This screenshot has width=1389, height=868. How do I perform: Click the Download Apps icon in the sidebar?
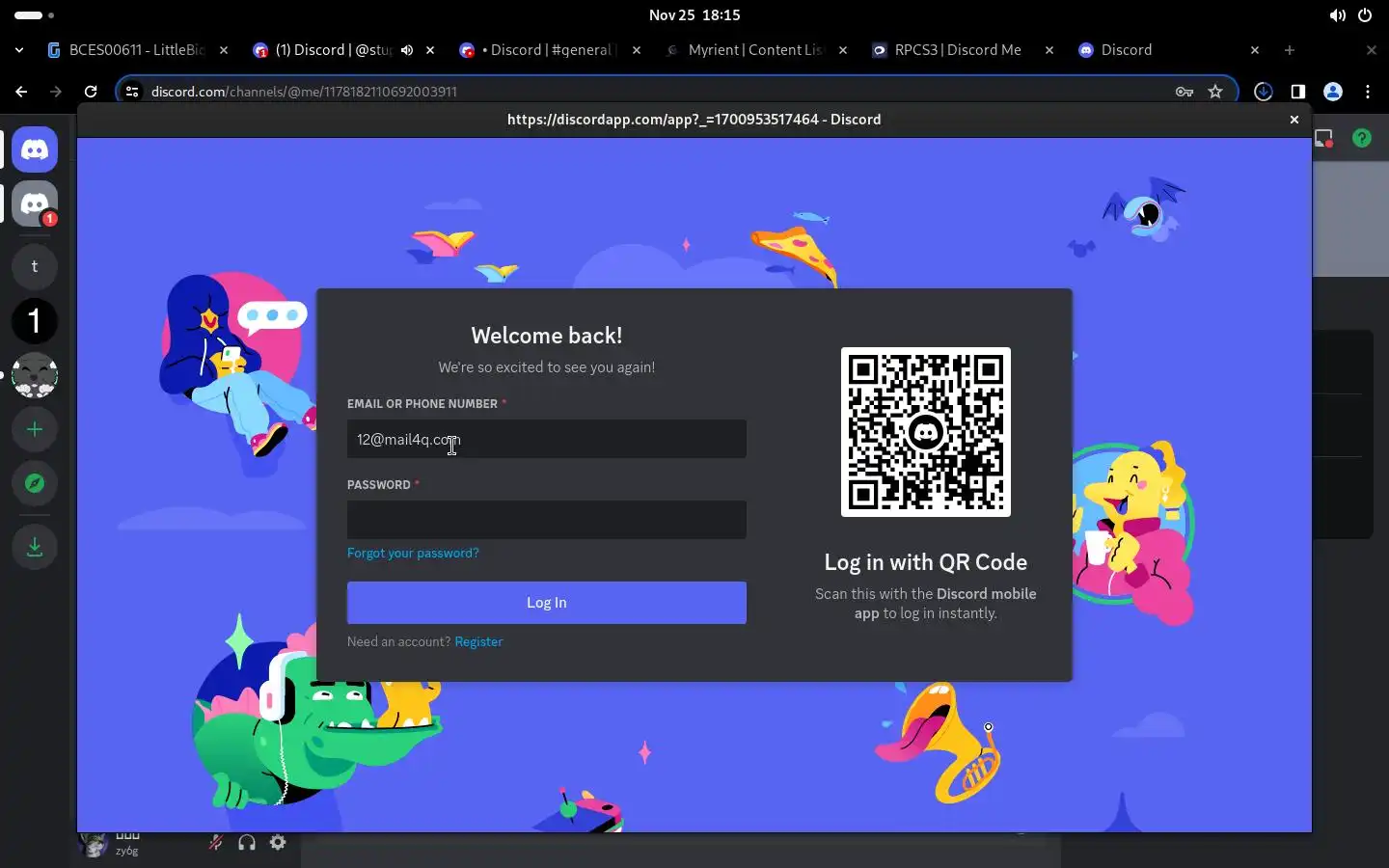(35, 547)
